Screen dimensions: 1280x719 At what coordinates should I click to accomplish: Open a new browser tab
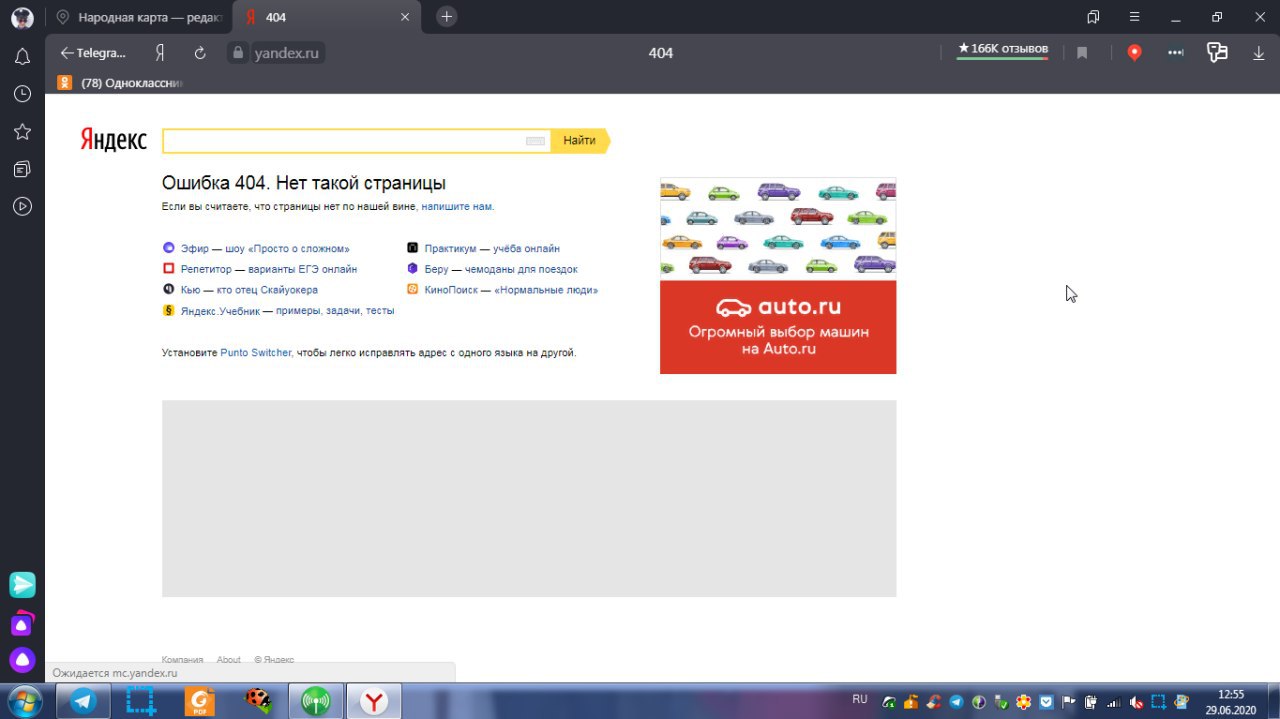pos(447,17)
